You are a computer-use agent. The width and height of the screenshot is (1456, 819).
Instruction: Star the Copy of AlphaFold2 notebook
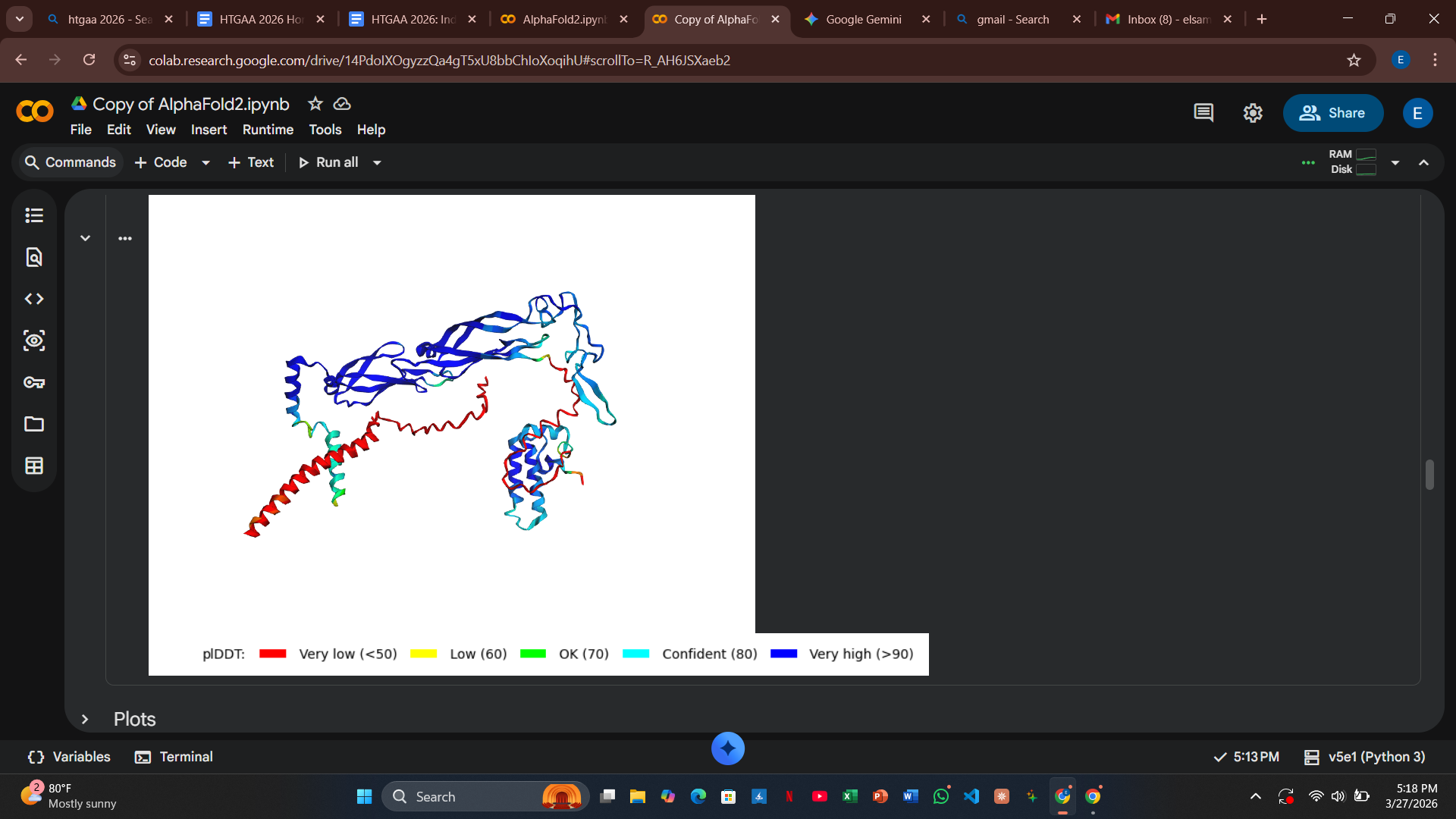pos(315,104)
